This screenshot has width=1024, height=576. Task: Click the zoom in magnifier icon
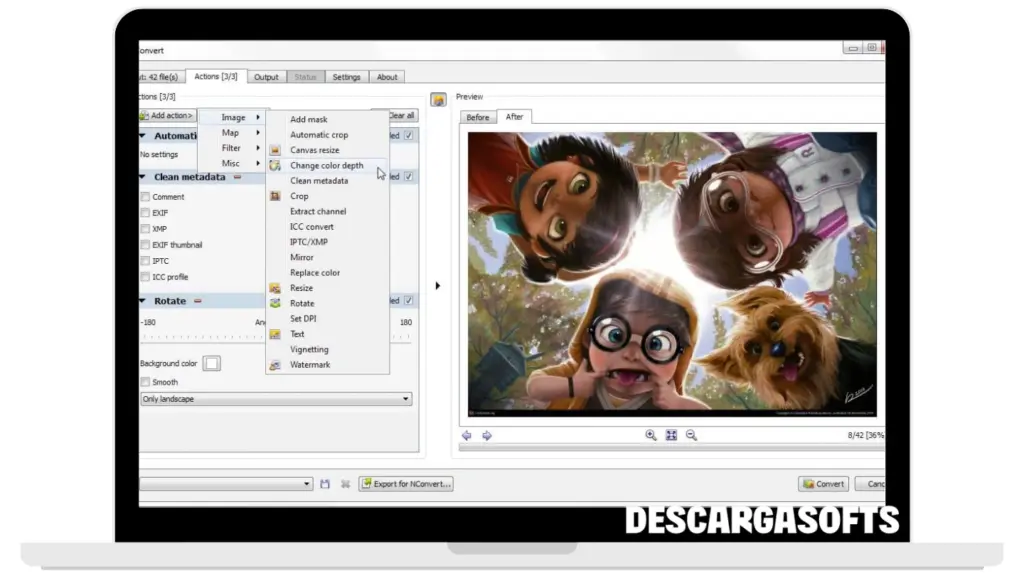point(651,435)
